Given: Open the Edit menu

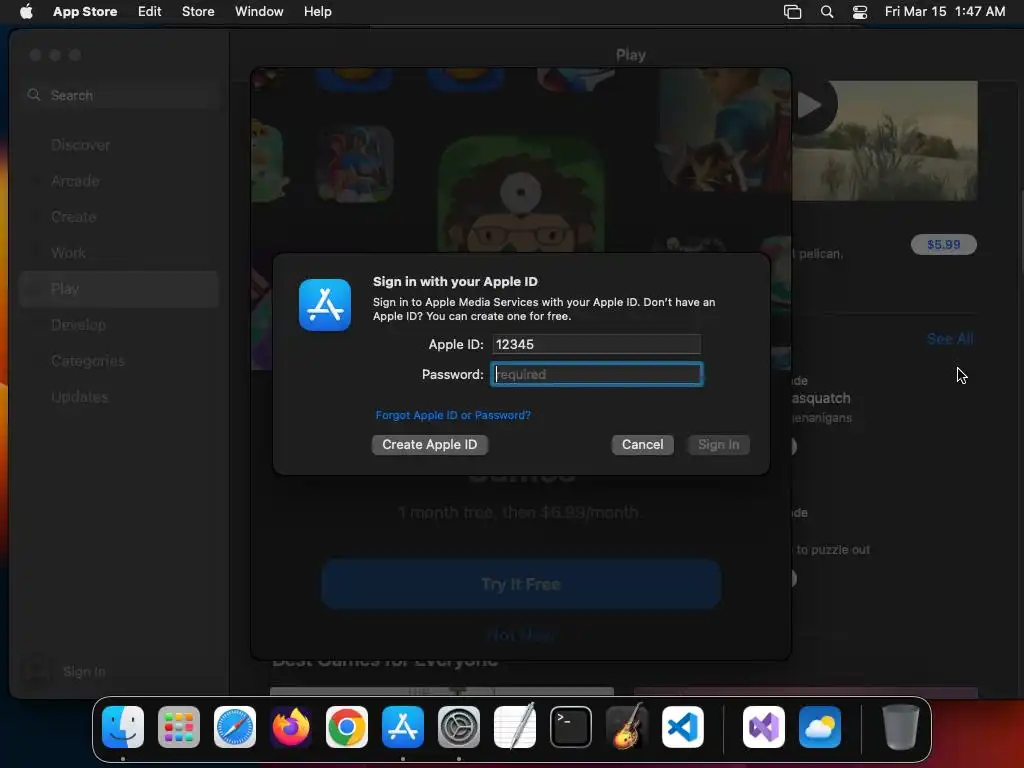Looking at the screenshot, I should click(150, 11).
